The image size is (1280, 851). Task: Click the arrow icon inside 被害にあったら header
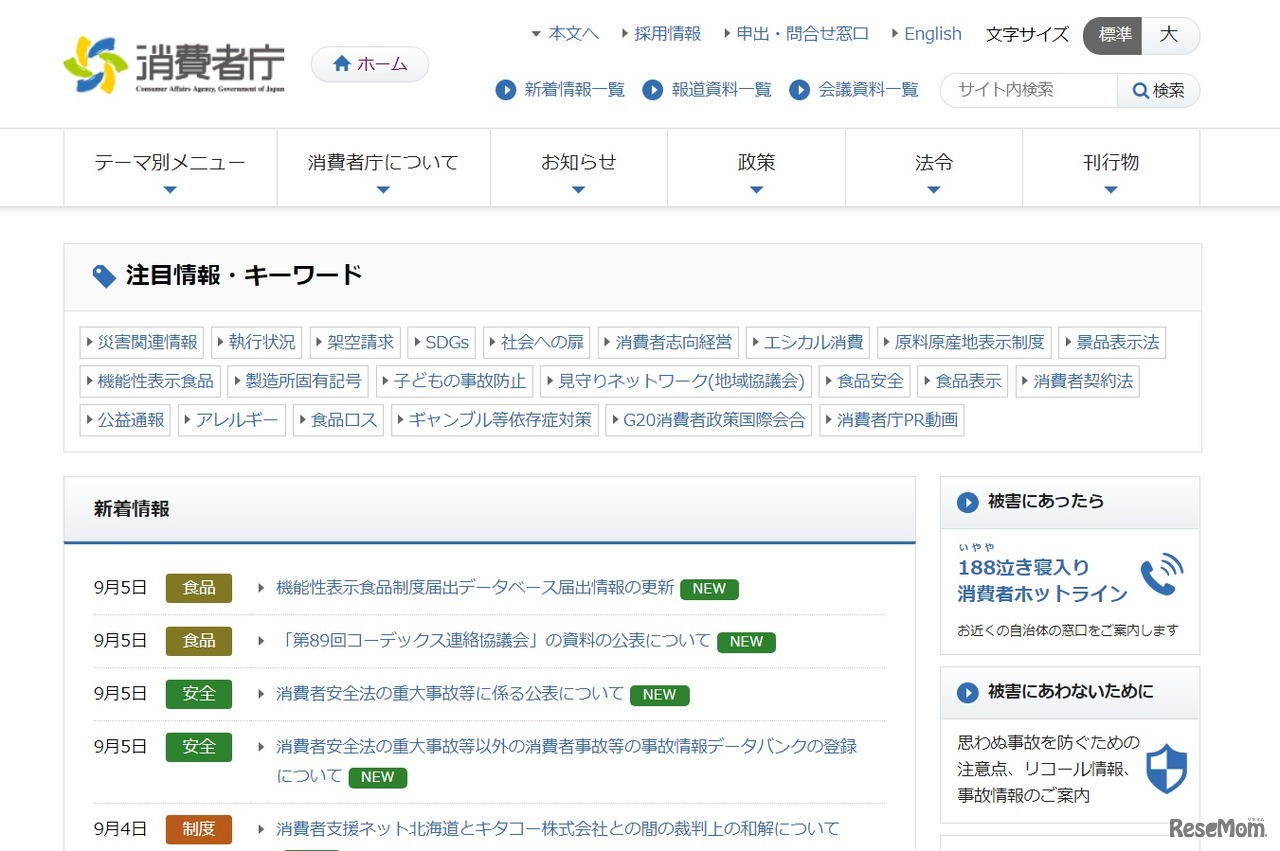pyautogui.click(x=967, y=502)
